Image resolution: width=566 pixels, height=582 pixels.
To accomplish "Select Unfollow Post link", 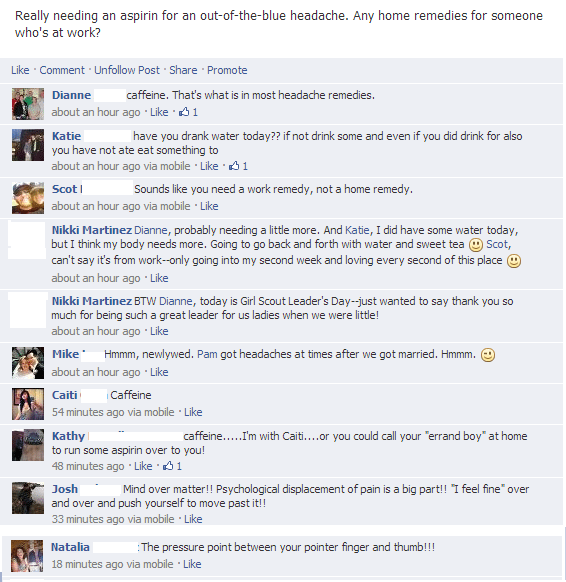I will (x=127, y=70).
